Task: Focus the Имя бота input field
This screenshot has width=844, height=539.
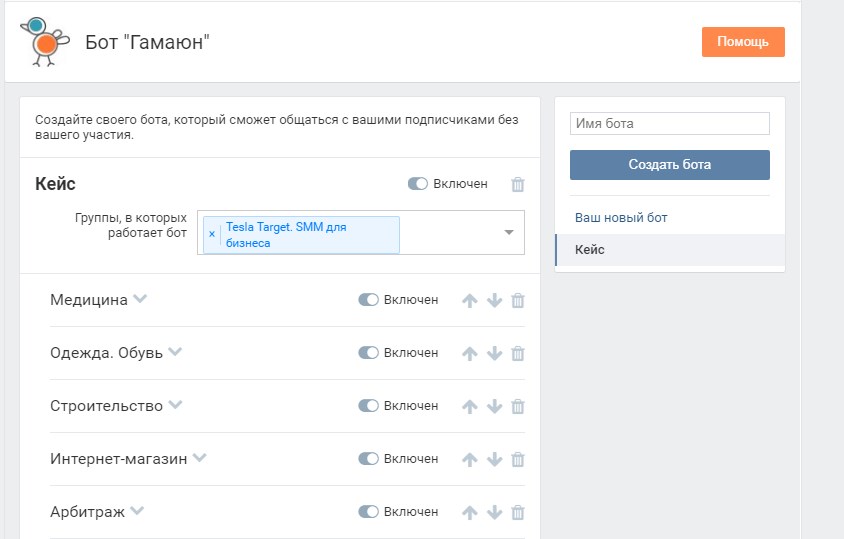Action: (x=670, y=123)
